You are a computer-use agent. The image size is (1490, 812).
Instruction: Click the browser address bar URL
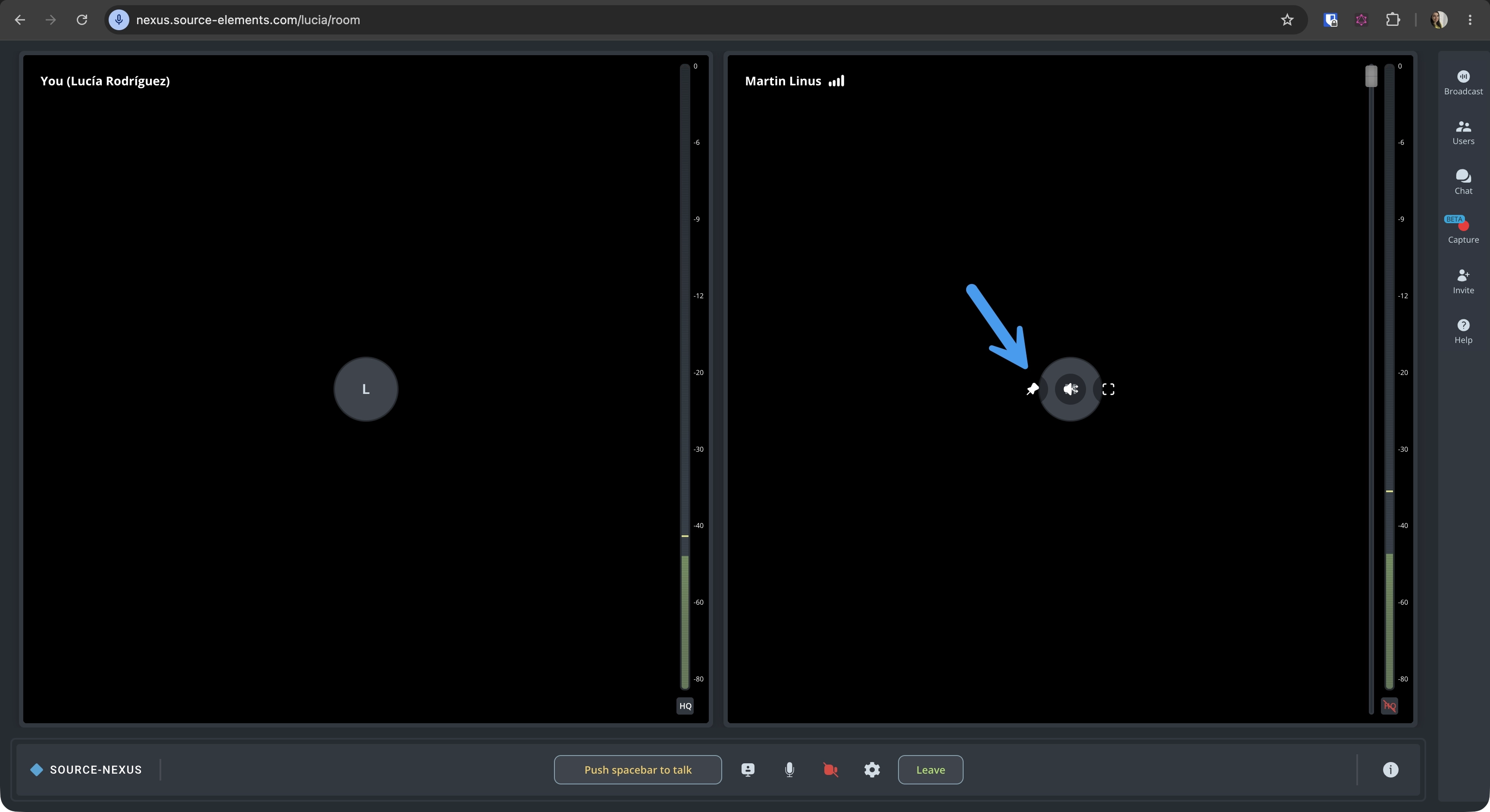[x=247, y=20]
